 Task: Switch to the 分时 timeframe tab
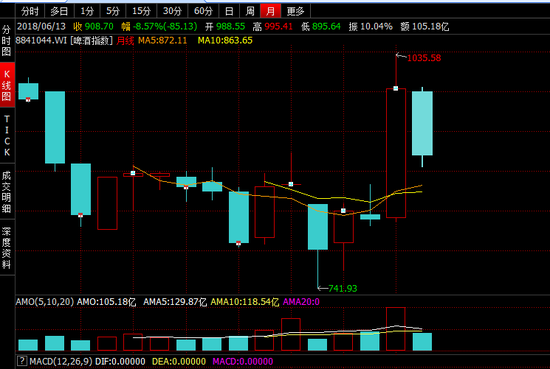[x=30, y=11]
